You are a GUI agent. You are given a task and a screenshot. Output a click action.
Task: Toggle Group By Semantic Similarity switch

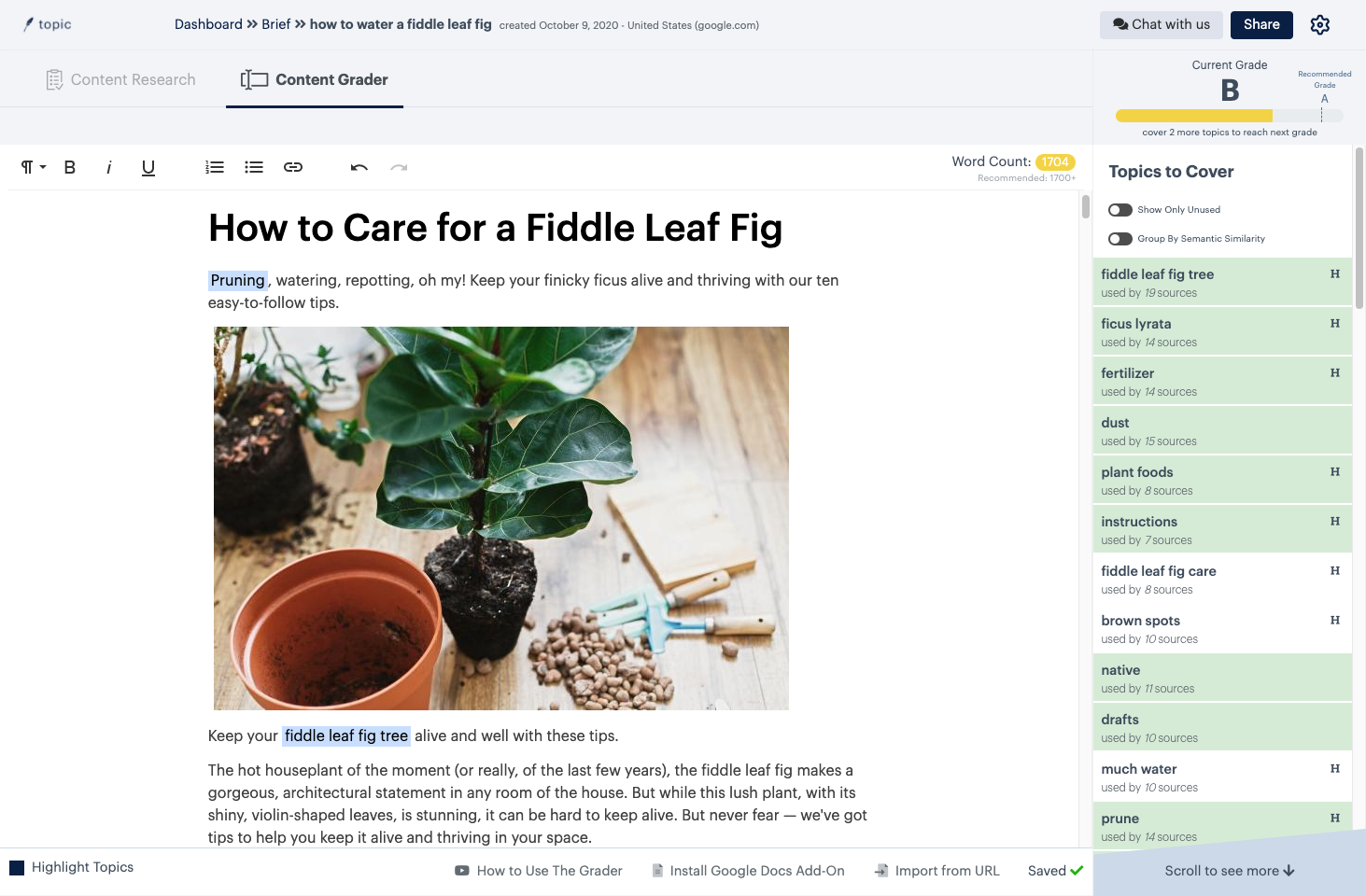coord(1120,239)
